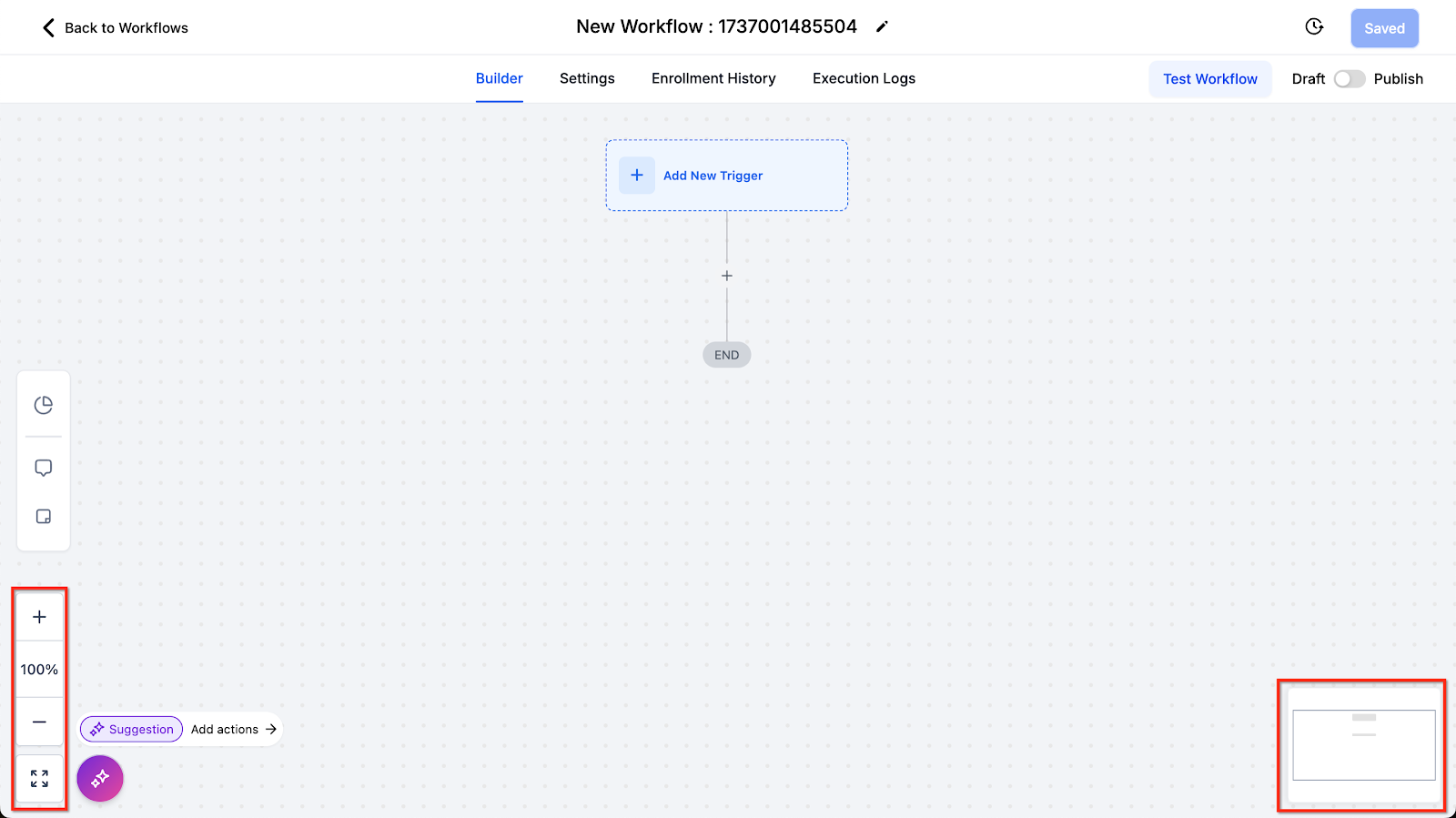The height and width of the screenshot is (818, 1456).
Task: Click the canvas minimap
Action: pos(1363,745)
